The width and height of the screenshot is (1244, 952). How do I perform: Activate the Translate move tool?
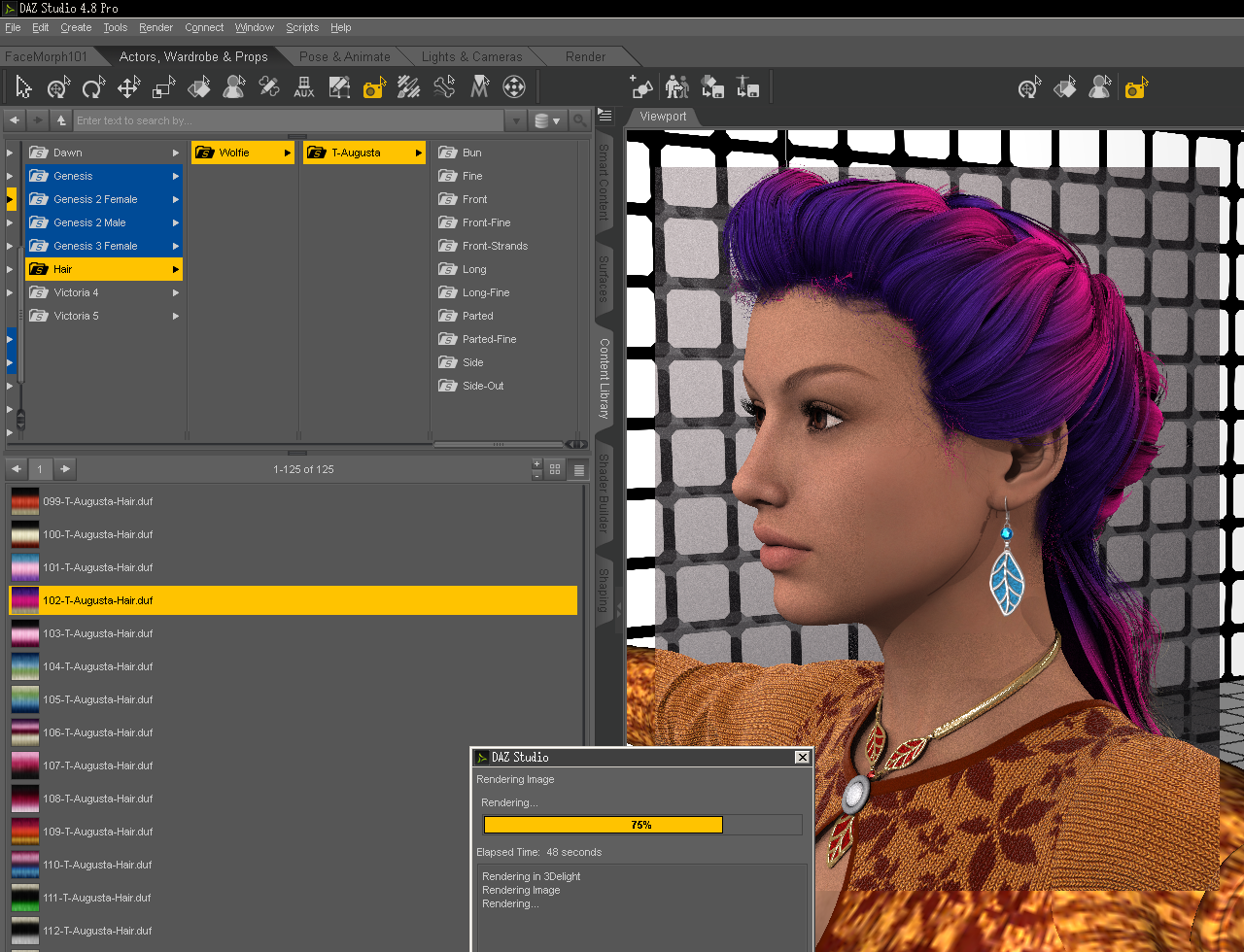coord(128,88)
